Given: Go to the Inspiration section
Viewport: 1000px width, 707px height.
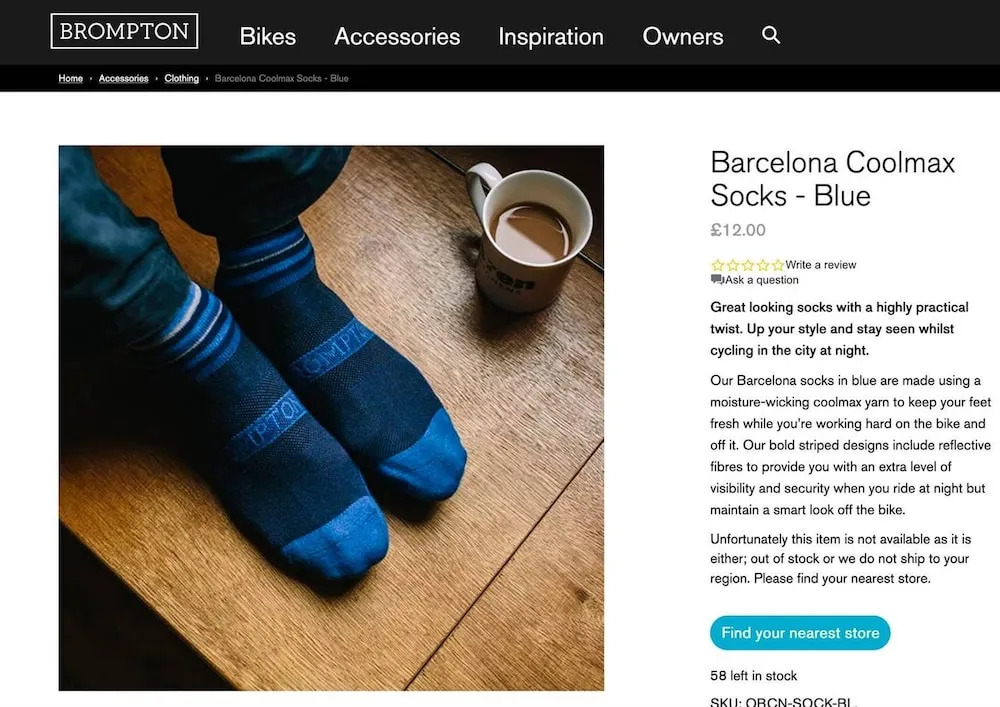Looking at the screenshot, I should 551,37.
